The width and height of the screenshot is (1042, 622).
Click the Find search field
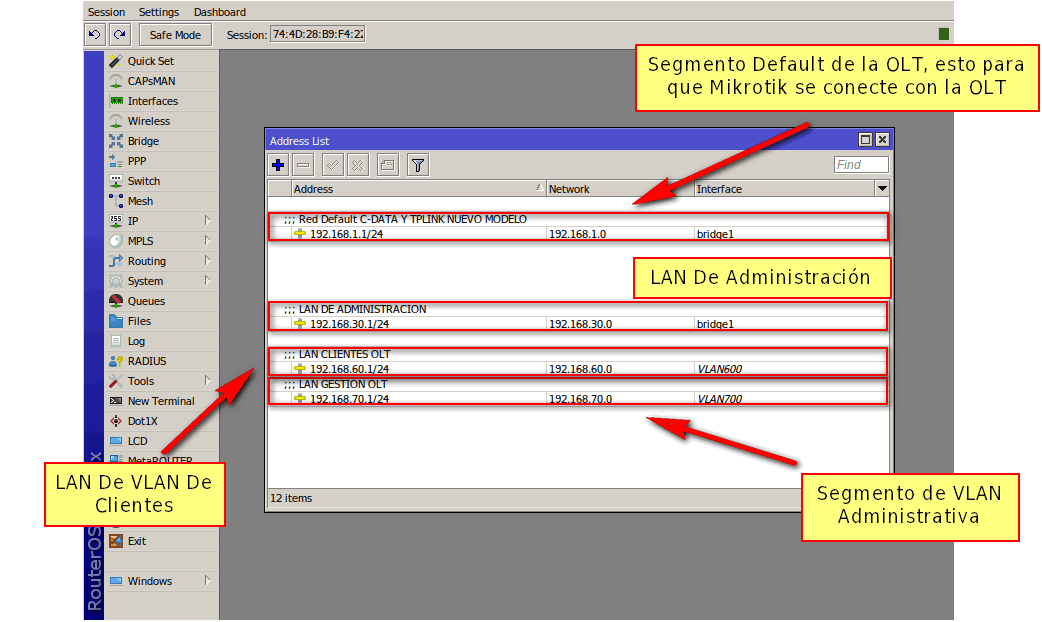tap(860, 165)
